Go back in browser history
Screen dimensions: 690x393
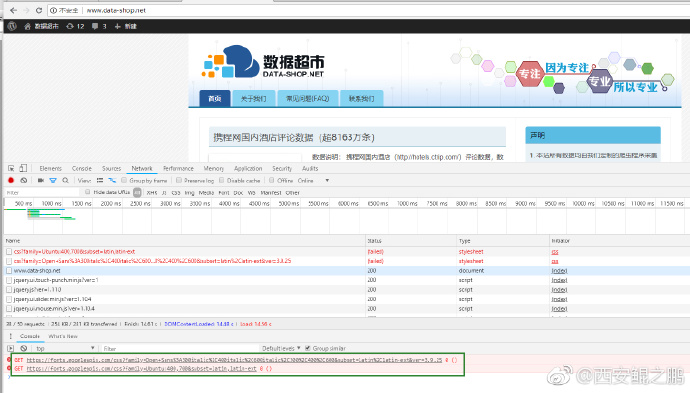13,10
